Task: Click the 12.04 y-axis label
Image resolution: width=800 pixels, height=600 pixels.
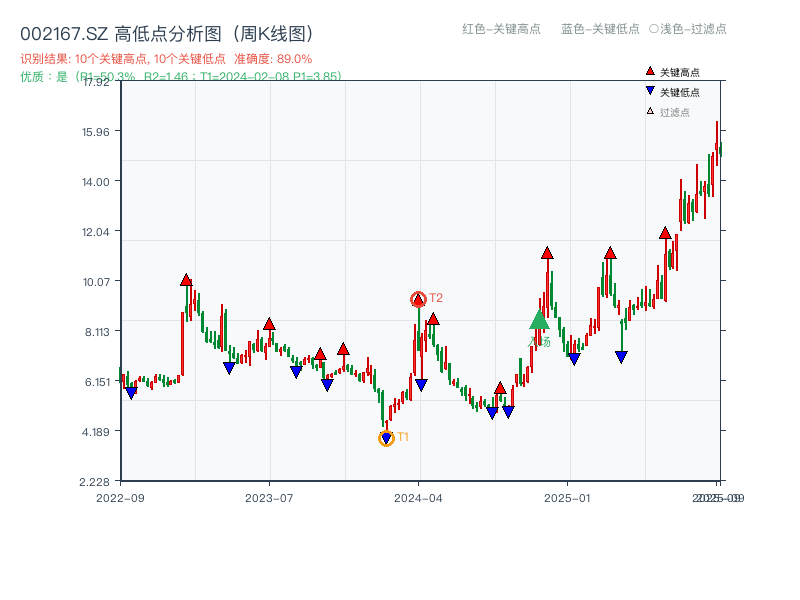Action: [x=96, y=232]
